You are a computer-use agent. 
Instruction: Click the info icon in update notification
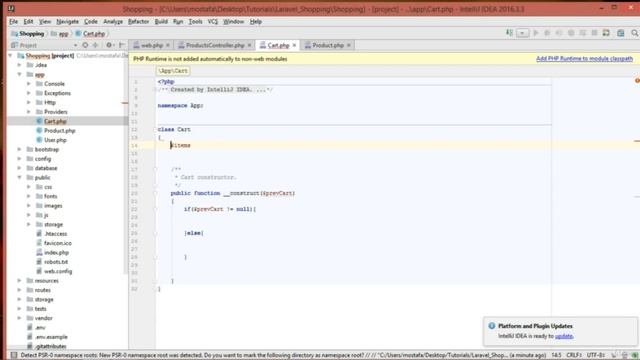492,326
